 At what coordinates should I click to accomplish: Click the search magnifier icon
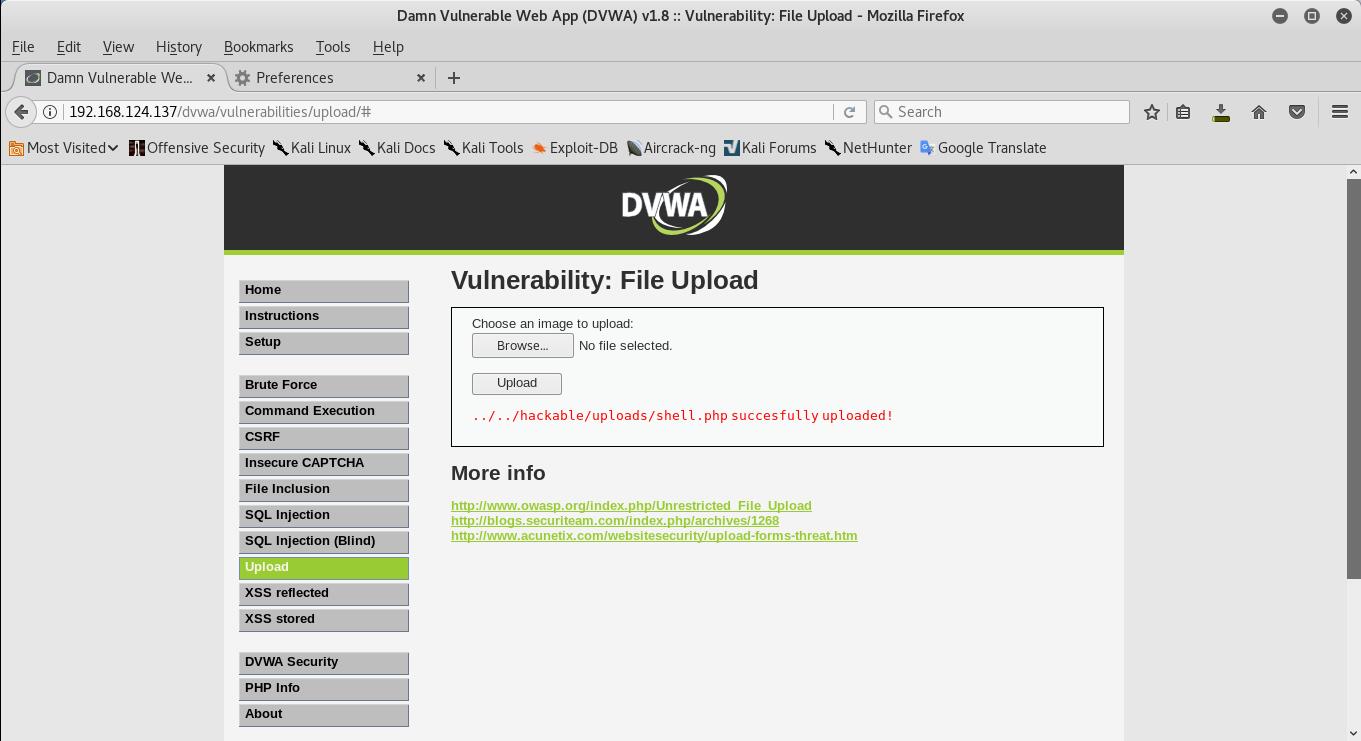(x=885, y=112)
